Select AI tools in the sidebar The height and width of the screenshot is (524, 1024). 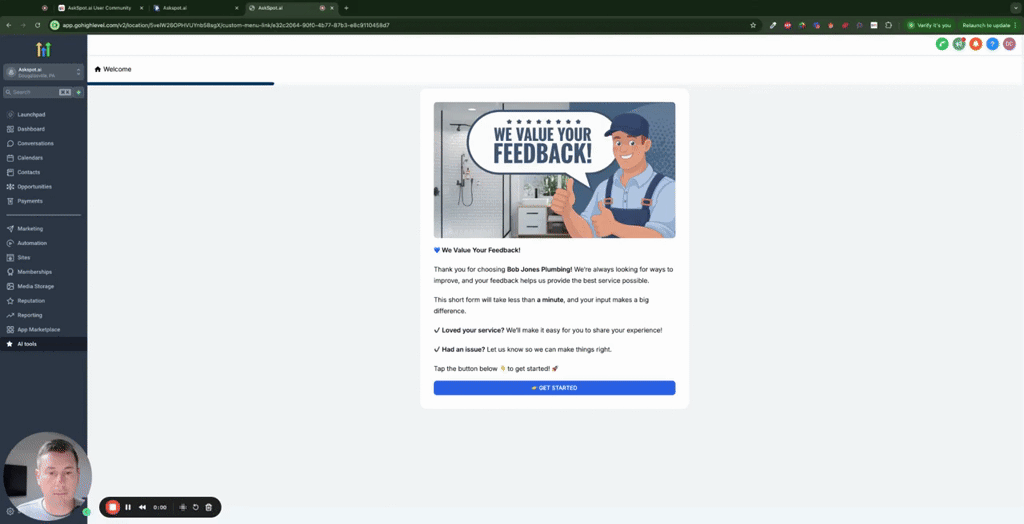[x=43, y=344]
